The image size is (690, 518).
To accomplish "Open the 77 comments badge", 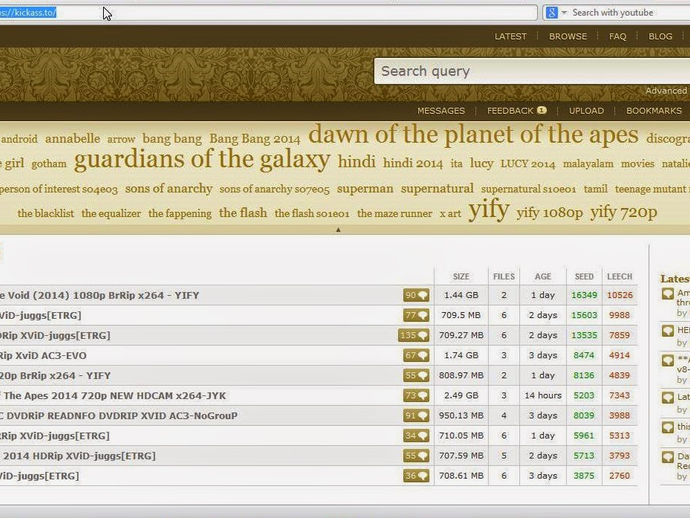I will (x=416, y=315).
